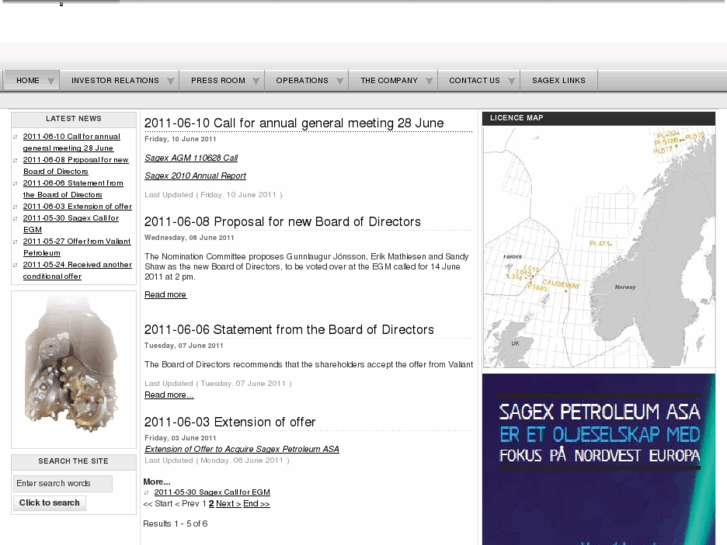
Task: Expand Press Room dropdown arrow
Action: point(256,81)
